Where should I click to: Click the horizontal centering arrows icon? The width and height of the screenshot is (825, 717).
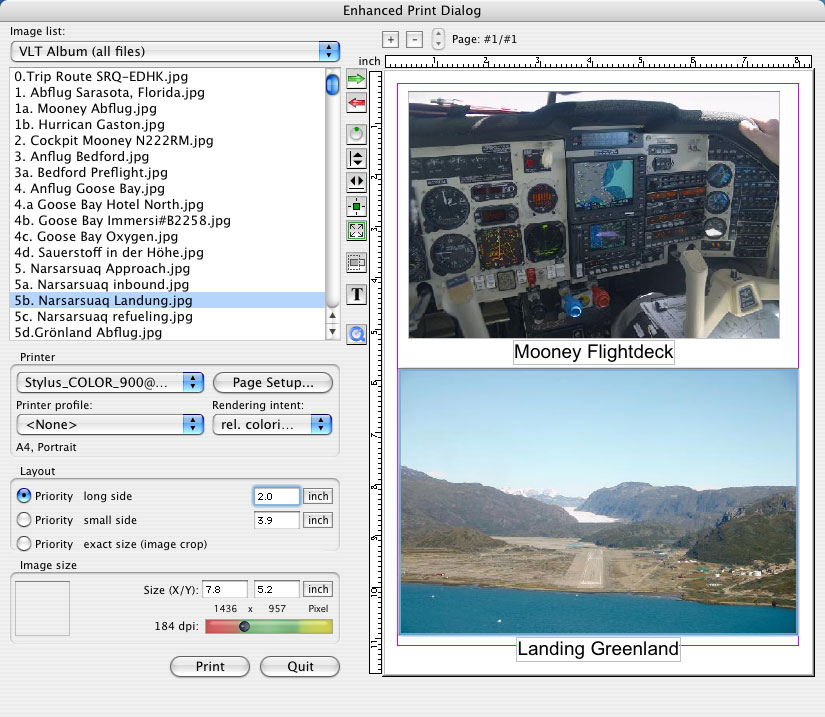(356, 182)
